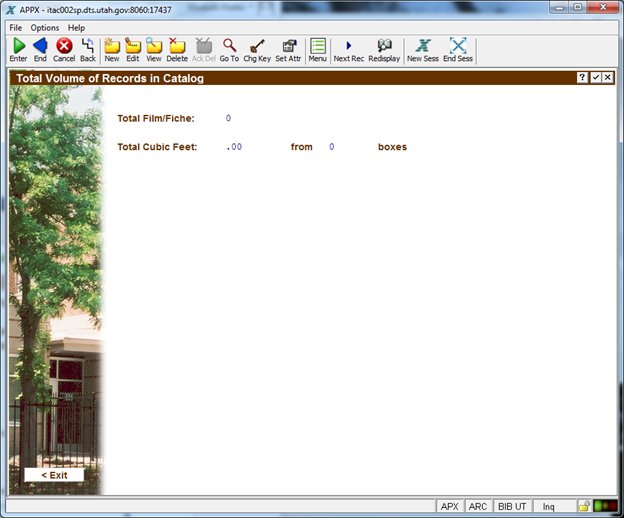Click the Inq status bar entry
Viewport: 624px width, 518px height.
[x=548, y=506]
